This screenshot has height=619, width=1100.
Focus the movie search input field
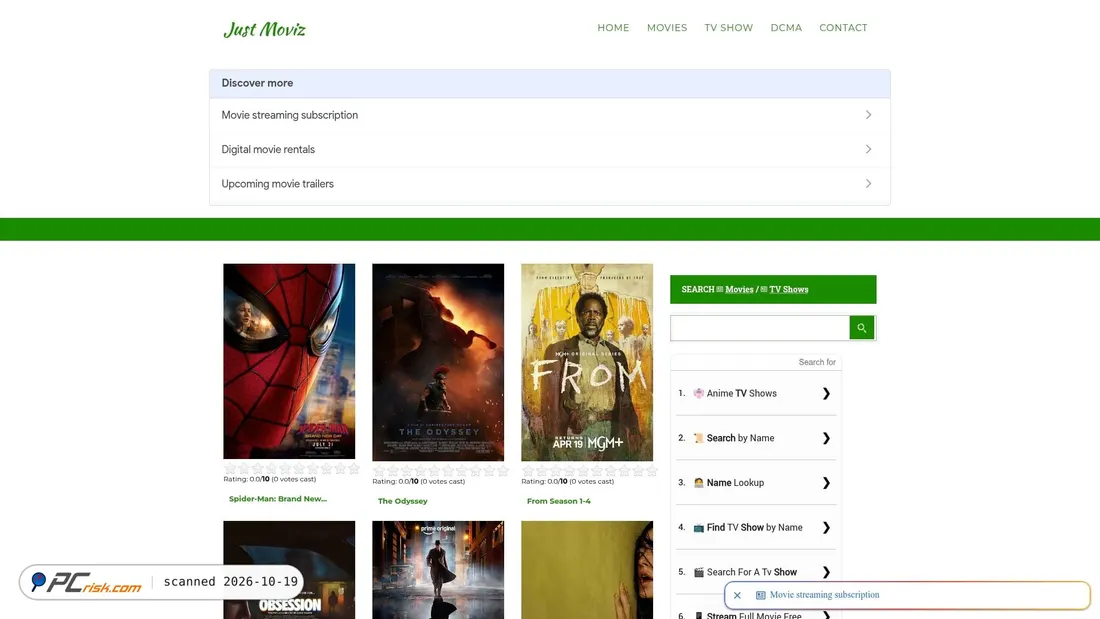pos(760,328)
